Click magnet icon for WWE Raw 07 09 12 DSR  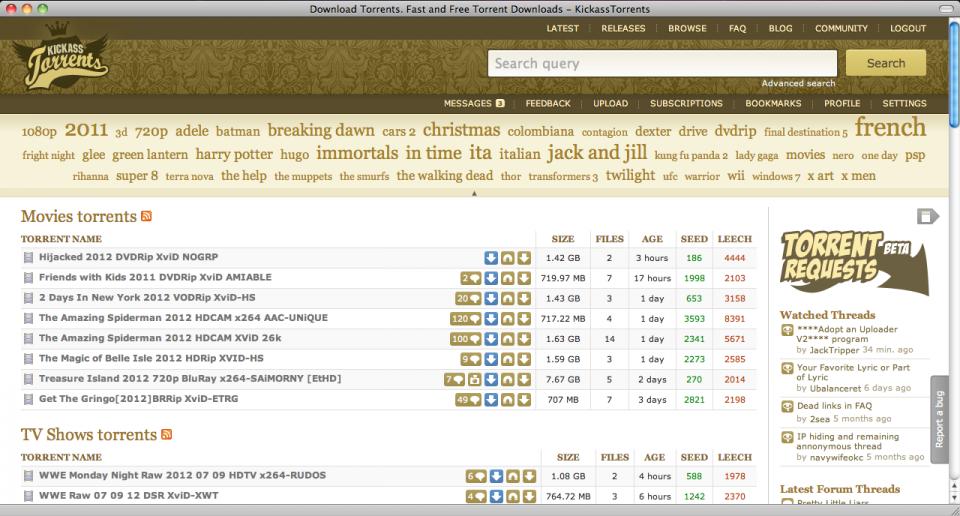[512, 496]
